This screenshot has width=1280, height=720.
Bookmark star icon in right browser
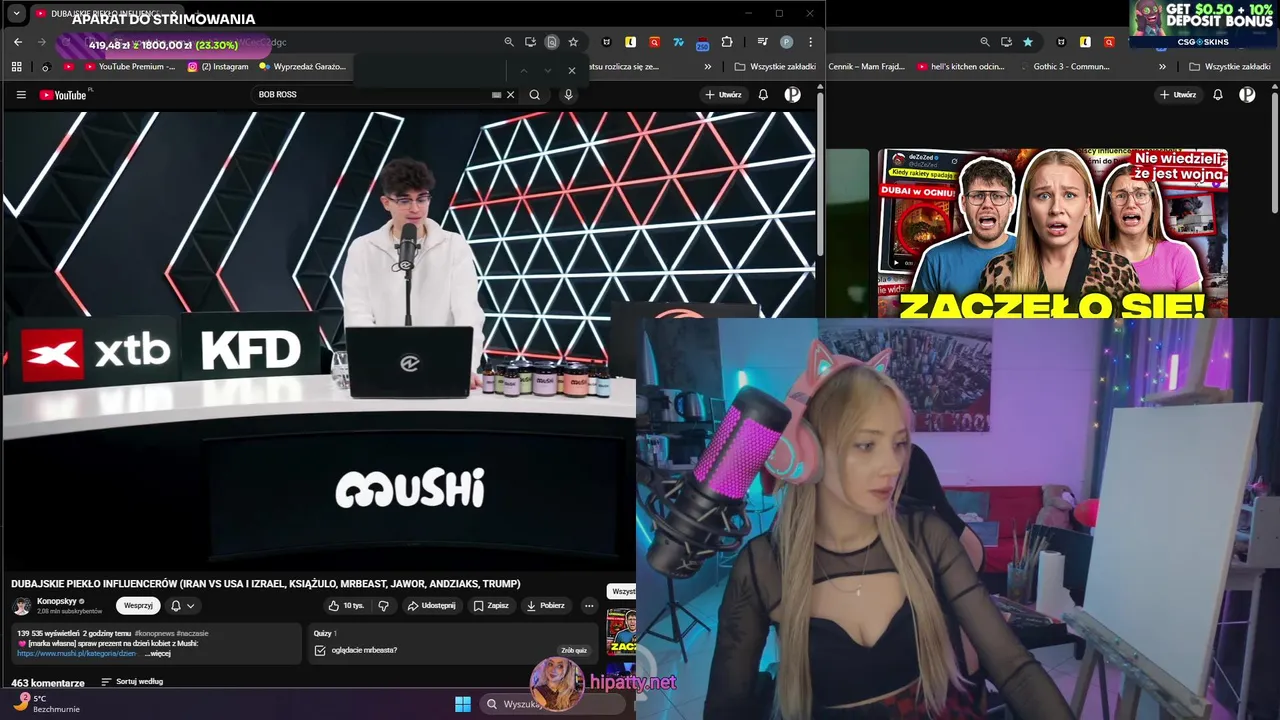1028,42
